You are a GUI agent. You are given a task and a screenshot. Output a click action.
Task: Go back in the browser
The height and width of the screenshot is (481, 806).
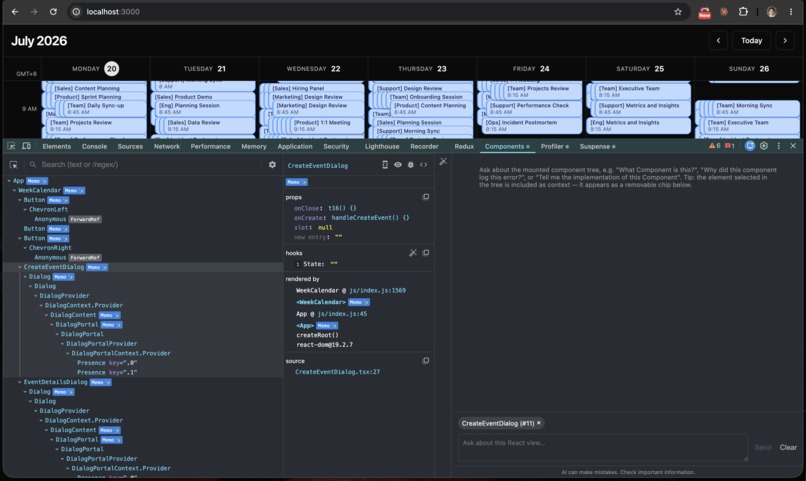[x=15, y=12]
